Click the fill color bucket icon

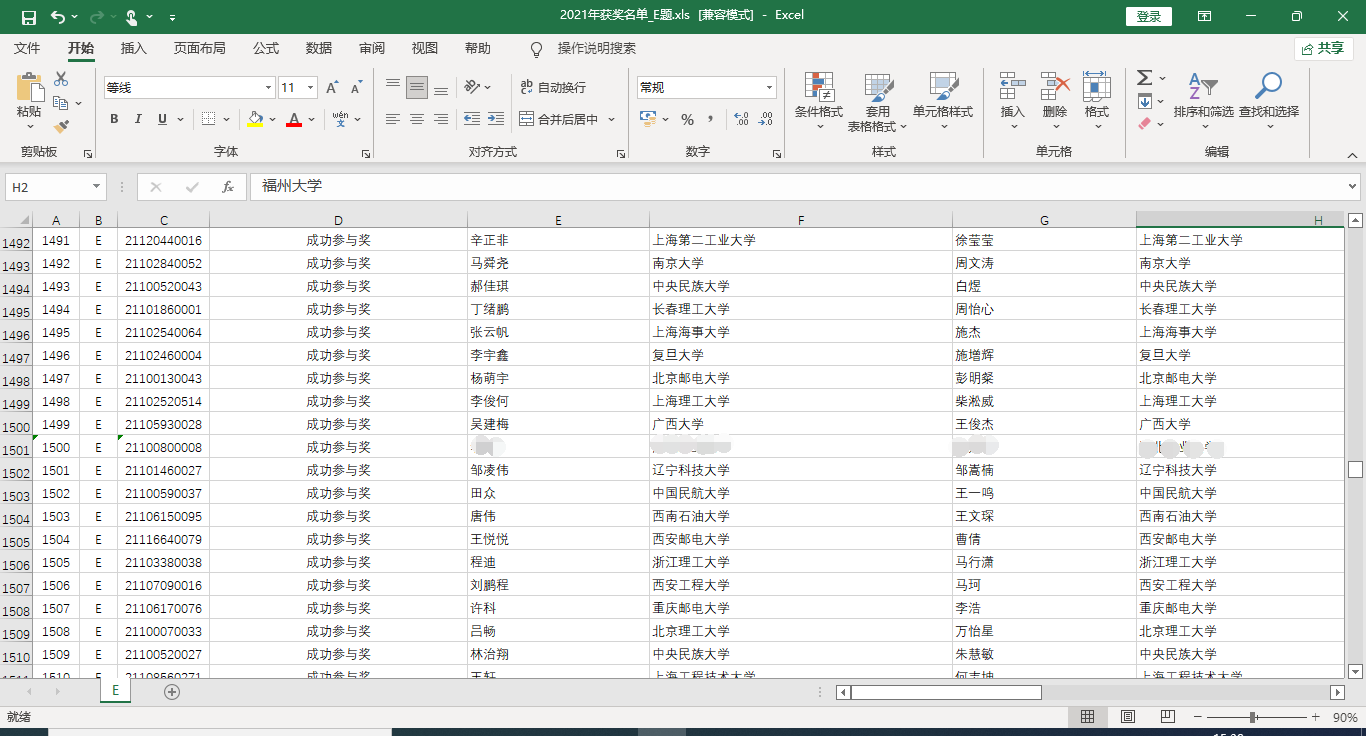(x=255, y=119)
